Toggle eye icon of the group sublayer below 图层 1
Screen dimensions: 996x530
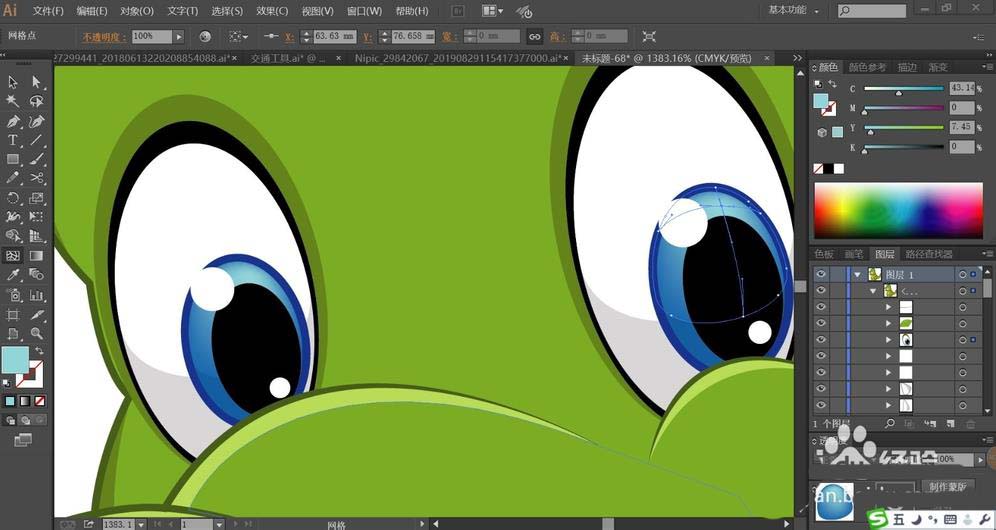(821, 290)
